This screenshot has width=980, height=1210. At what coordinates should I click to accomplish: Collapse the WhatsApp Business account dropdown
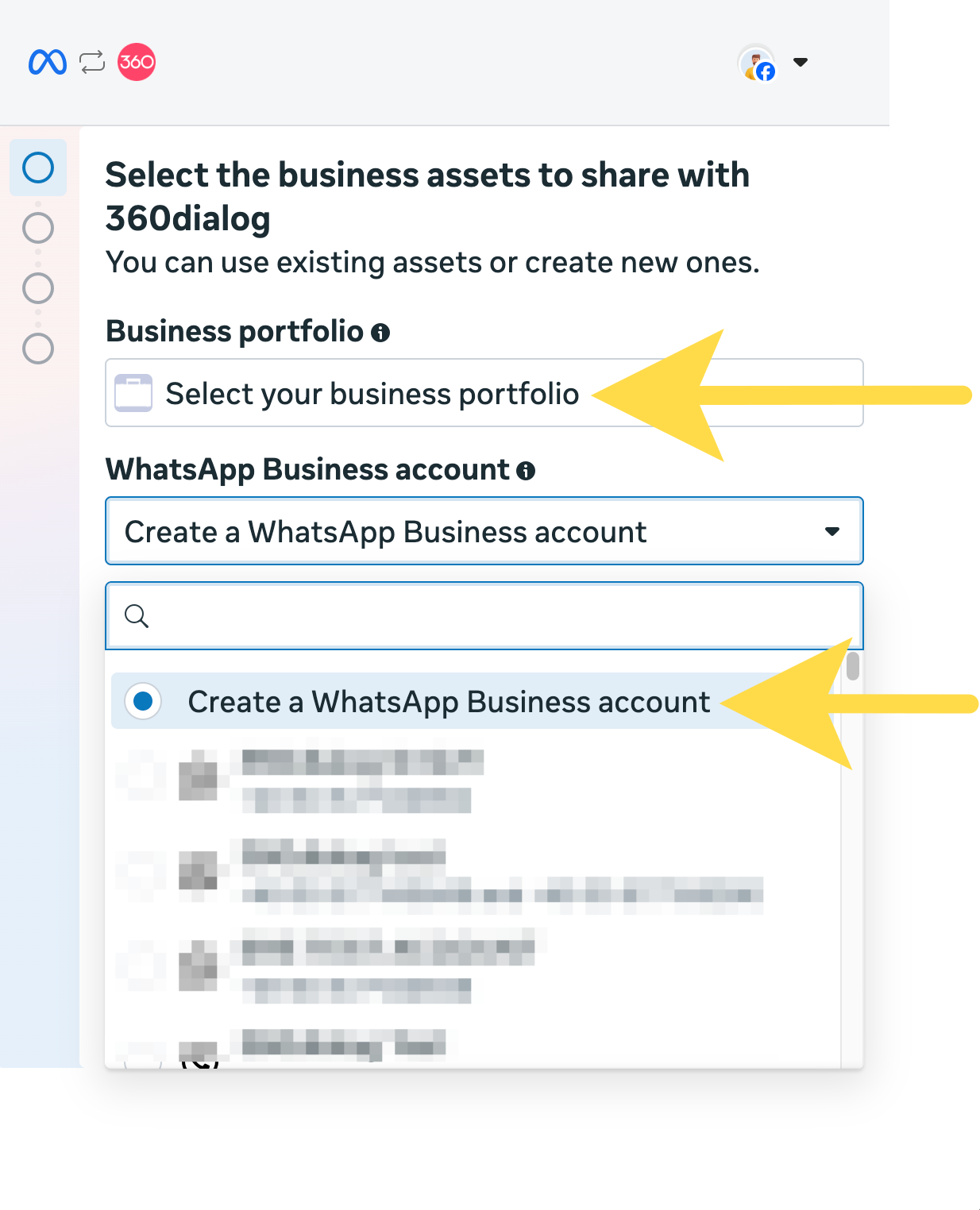[x=831, y=531]
